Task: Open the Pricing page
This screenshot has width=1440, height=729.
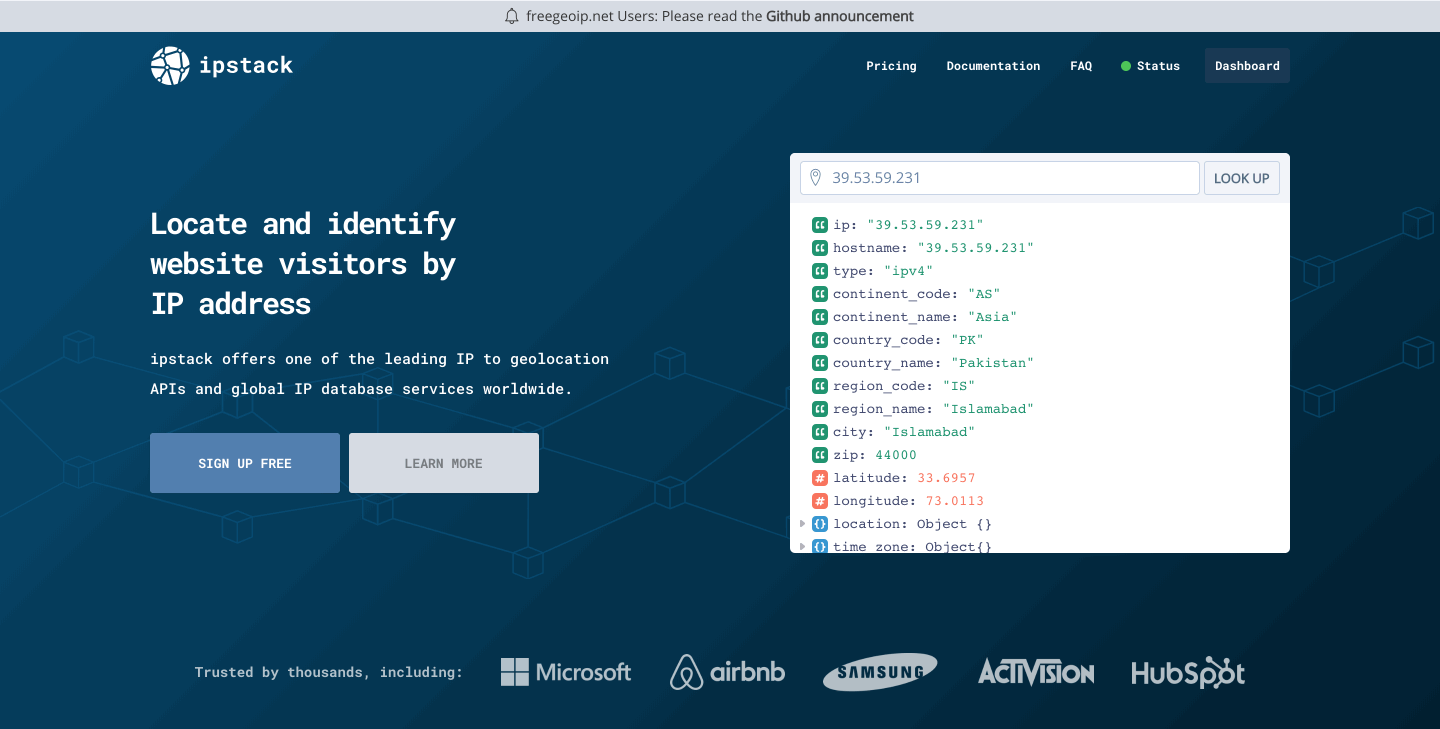Action: click(x=891, y=66)
